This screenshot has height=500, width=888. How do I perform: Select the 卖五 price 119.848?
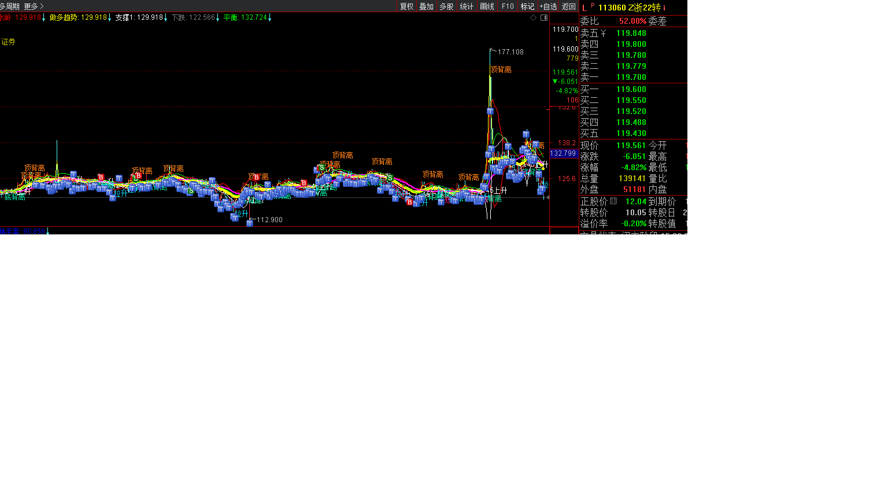coord(631,33)
